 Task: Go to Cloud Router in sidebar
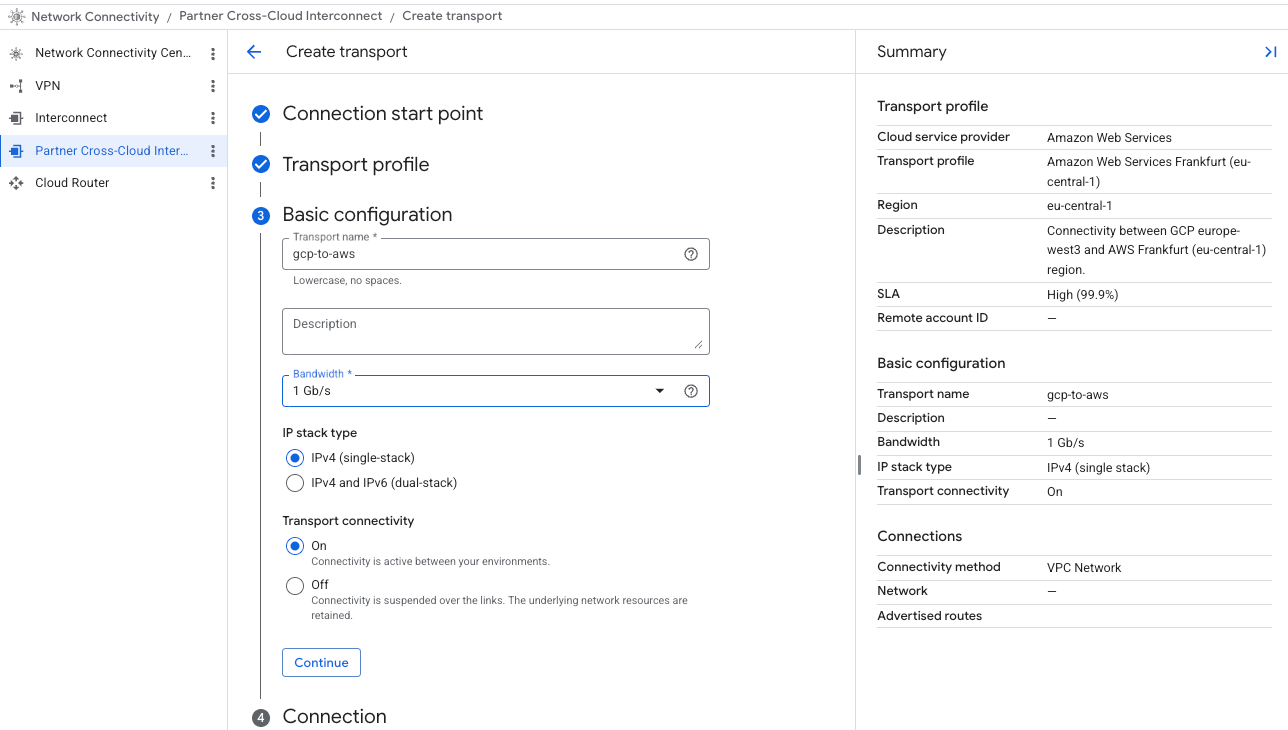72,183
